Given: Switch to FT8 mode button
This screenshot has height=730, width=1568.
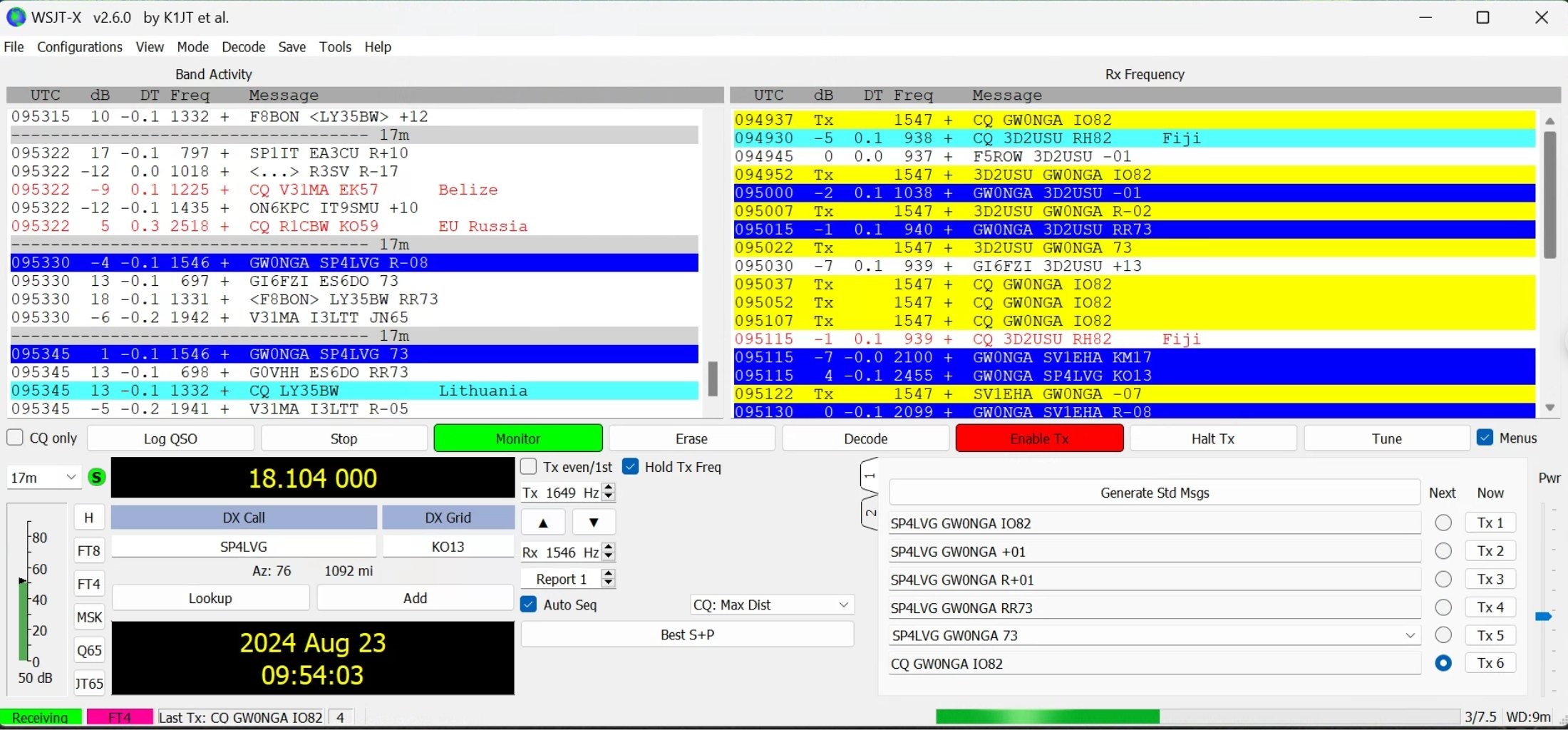Looking at the screenshot, I should (x=89, y=550).
